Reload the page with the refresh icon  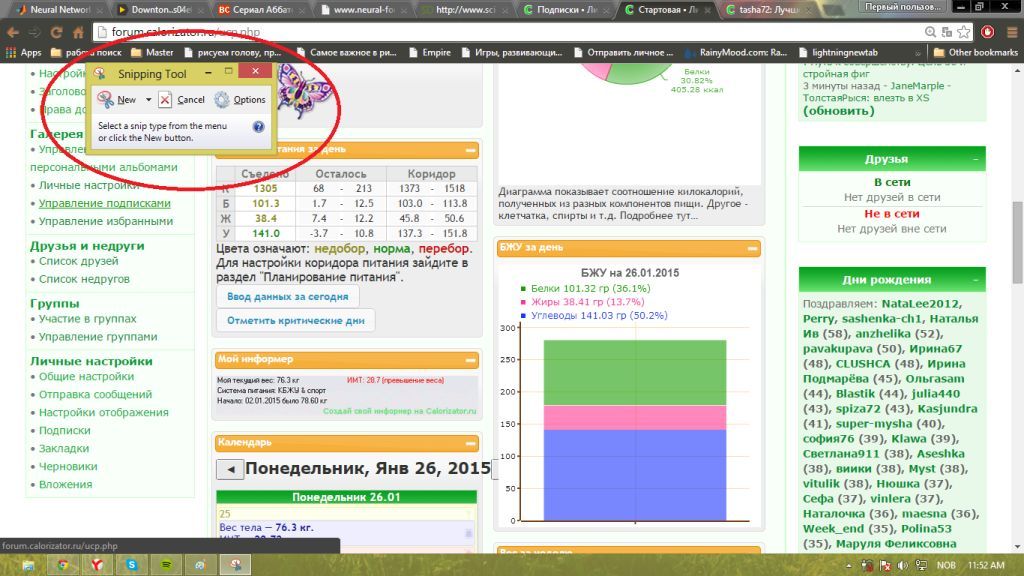pos(56,32)
